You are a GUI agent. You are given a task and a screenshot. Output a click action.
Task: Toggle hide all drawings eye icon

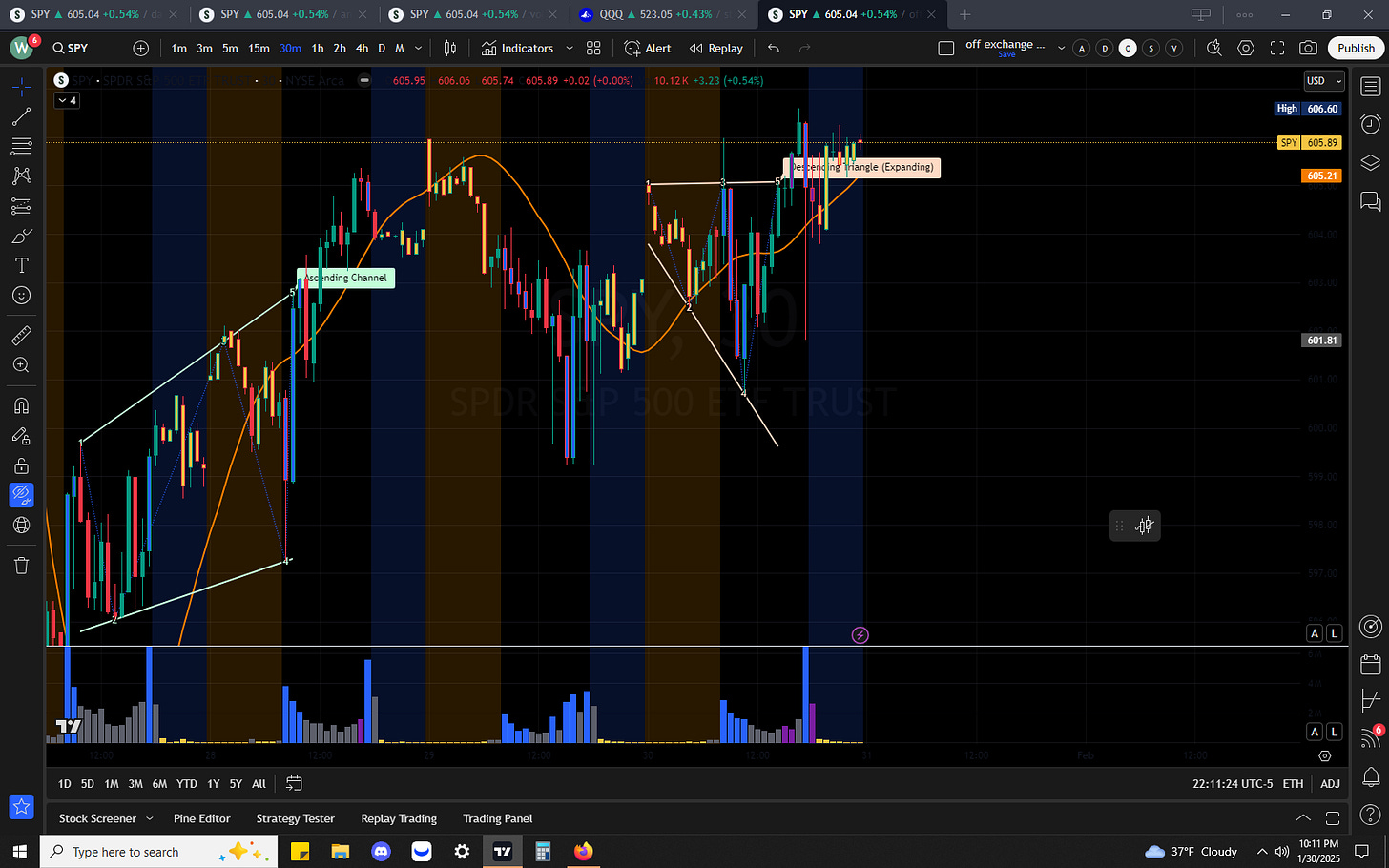(x=21, y=495)
